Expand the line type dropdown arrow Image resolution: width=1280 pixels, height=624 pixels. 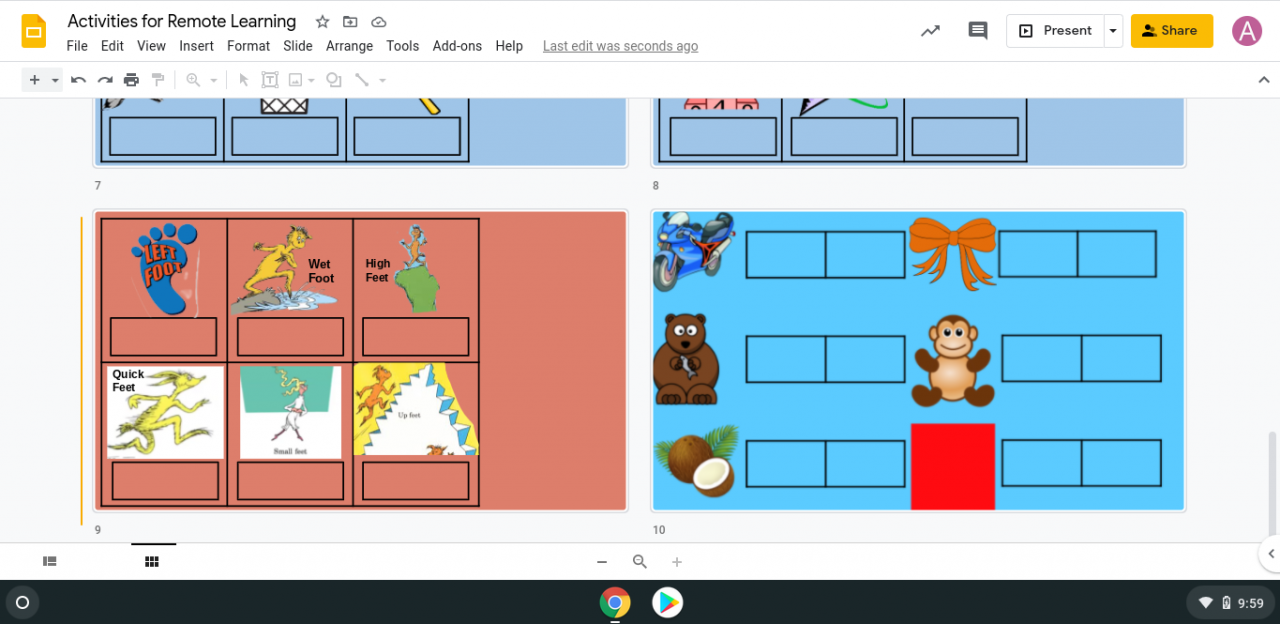coord(382,80)
